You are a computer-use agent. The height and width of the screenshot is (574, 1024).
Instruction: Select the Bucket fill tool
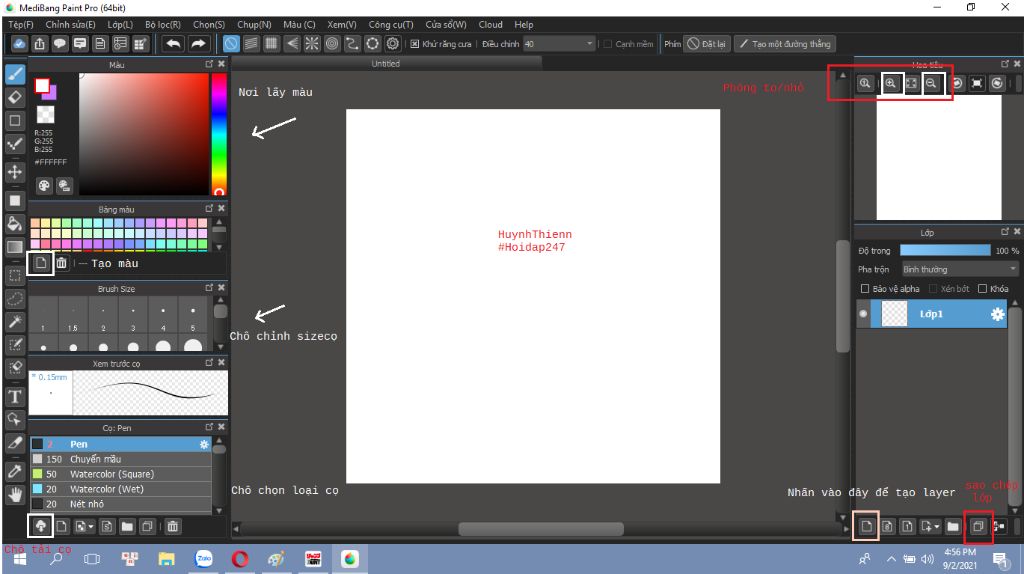(15, 224)
